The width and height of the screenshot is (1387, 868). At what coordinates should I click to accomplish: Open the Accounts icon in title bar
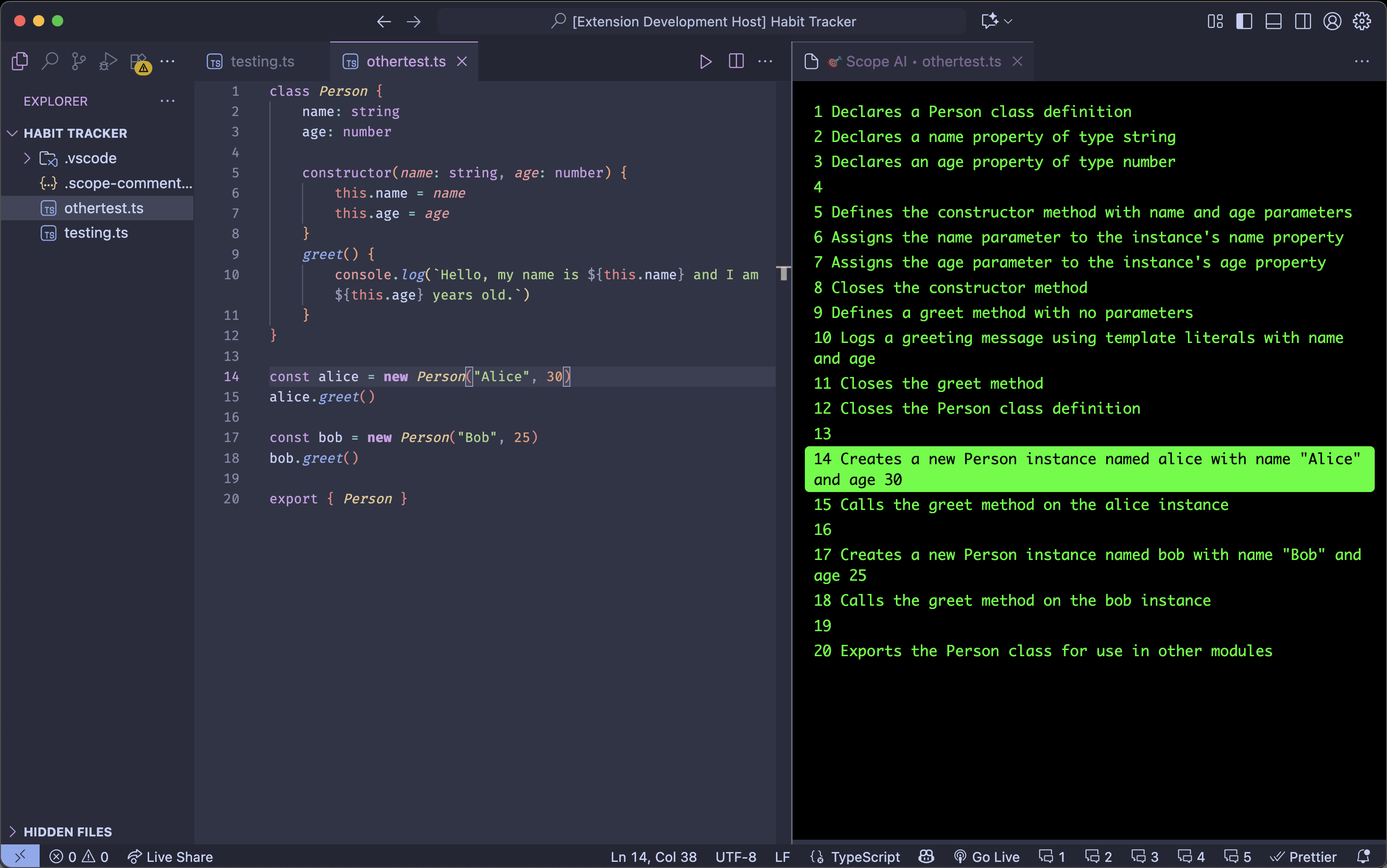pyautogui.click(x=1332, y=21)
